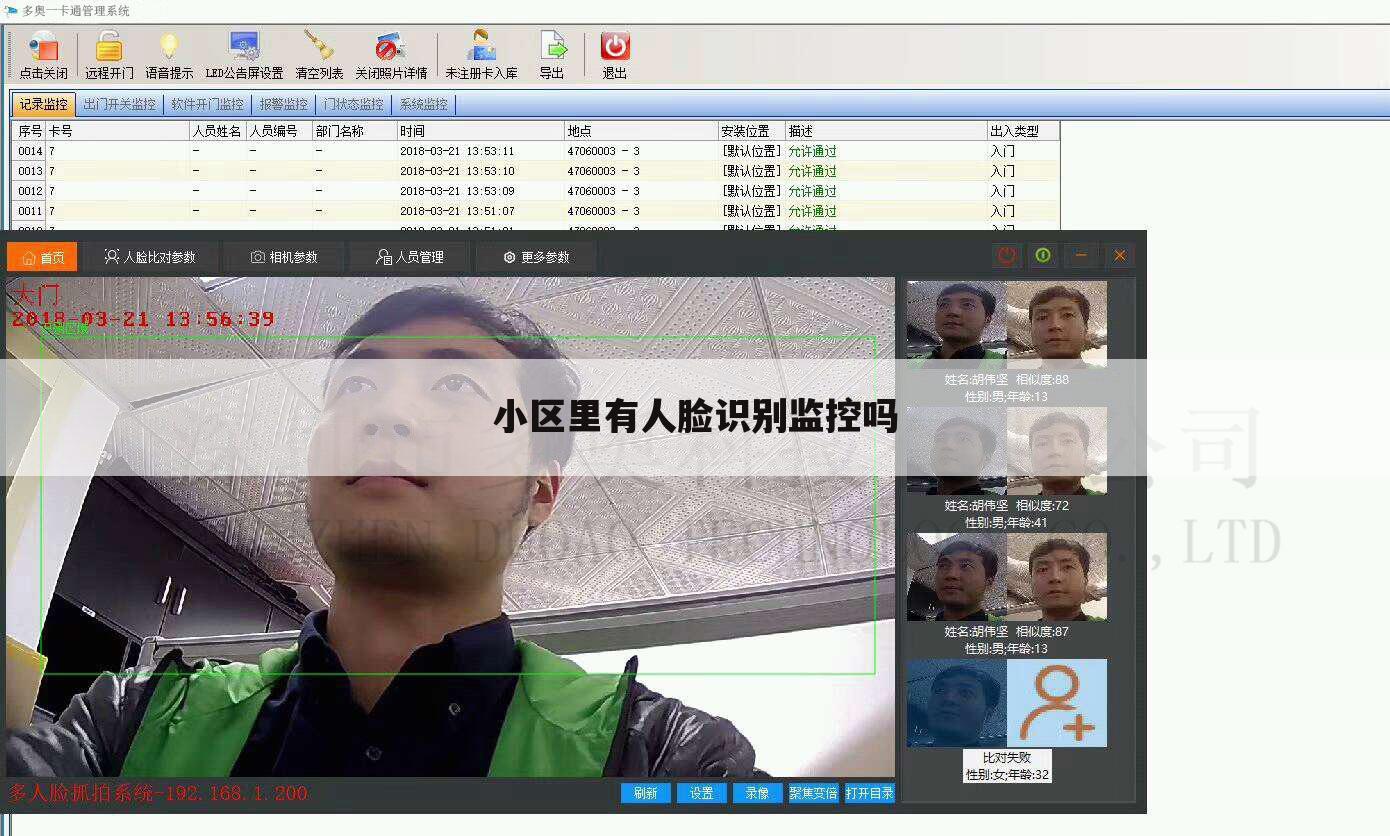Click the 描述 column header
This screenshot has width=1390, height=836.
886,131
